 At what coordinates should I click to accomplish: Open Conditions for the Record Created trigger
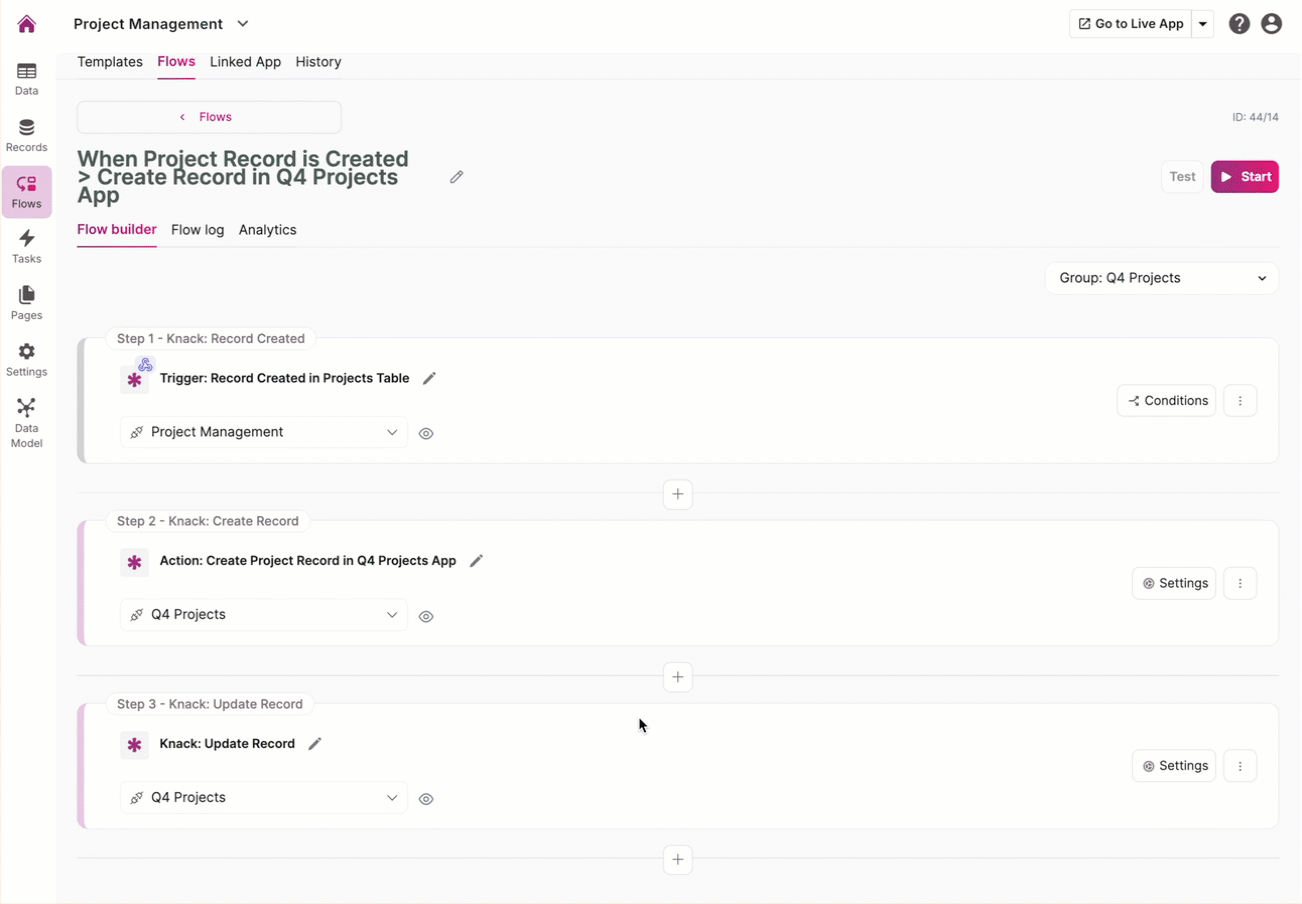[x=1166, y=400]
